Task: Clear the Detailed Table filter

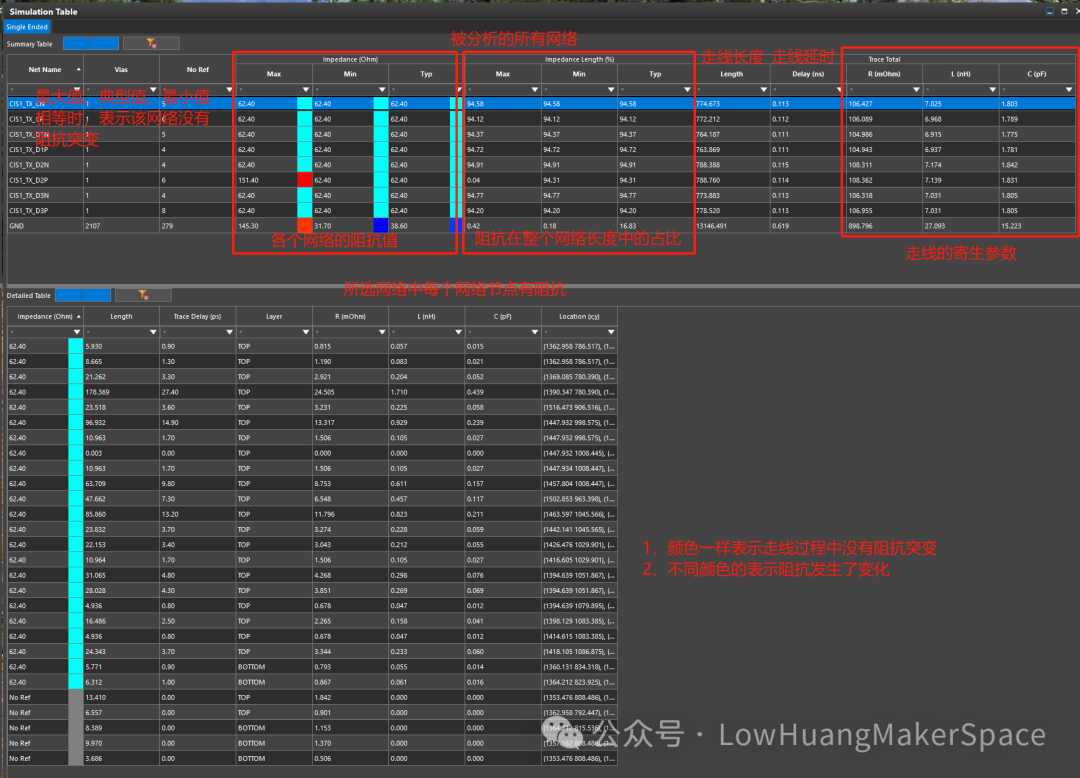Action: click(x=143, y=294)
